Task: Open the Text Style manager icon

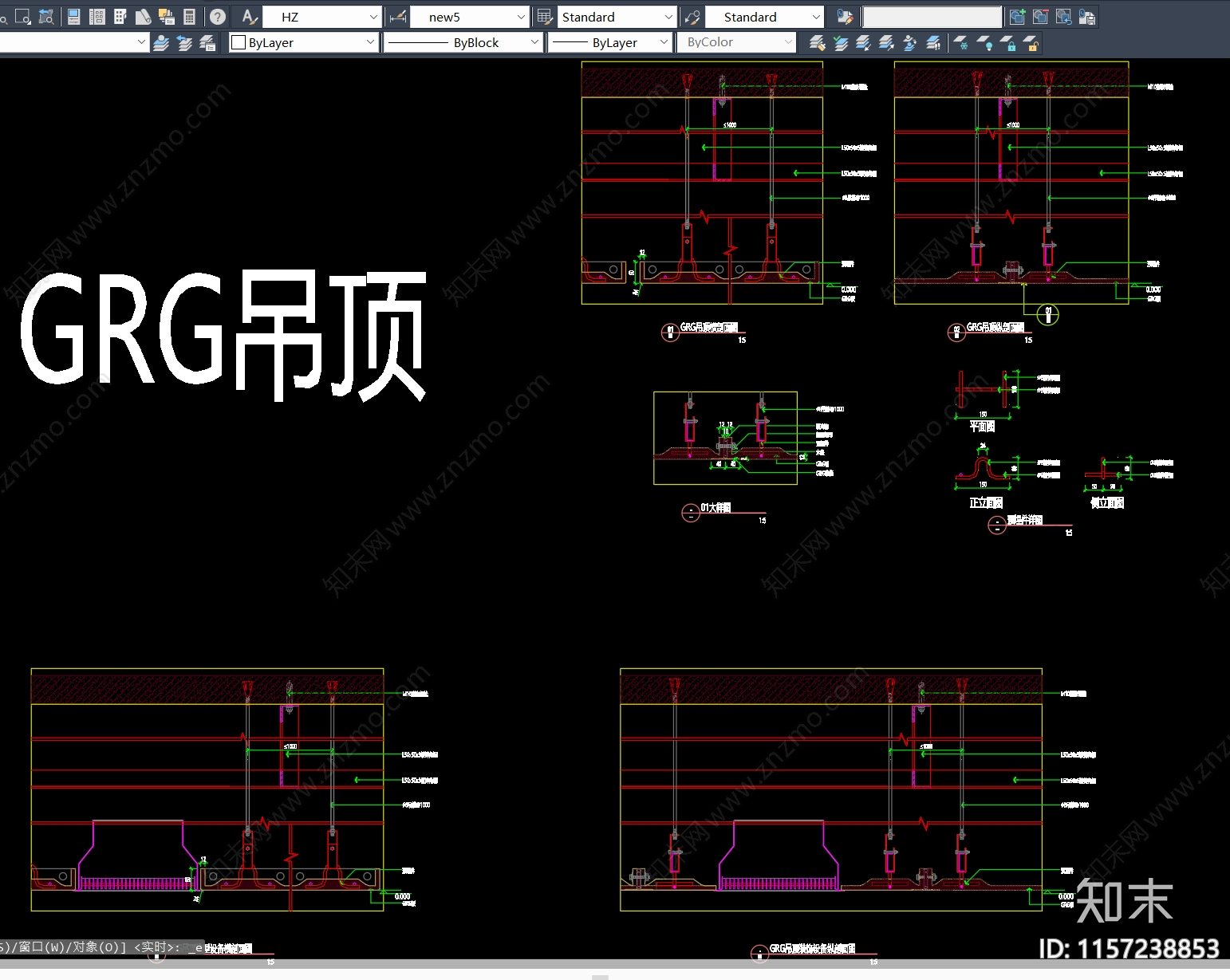Action: pos(249,17)
